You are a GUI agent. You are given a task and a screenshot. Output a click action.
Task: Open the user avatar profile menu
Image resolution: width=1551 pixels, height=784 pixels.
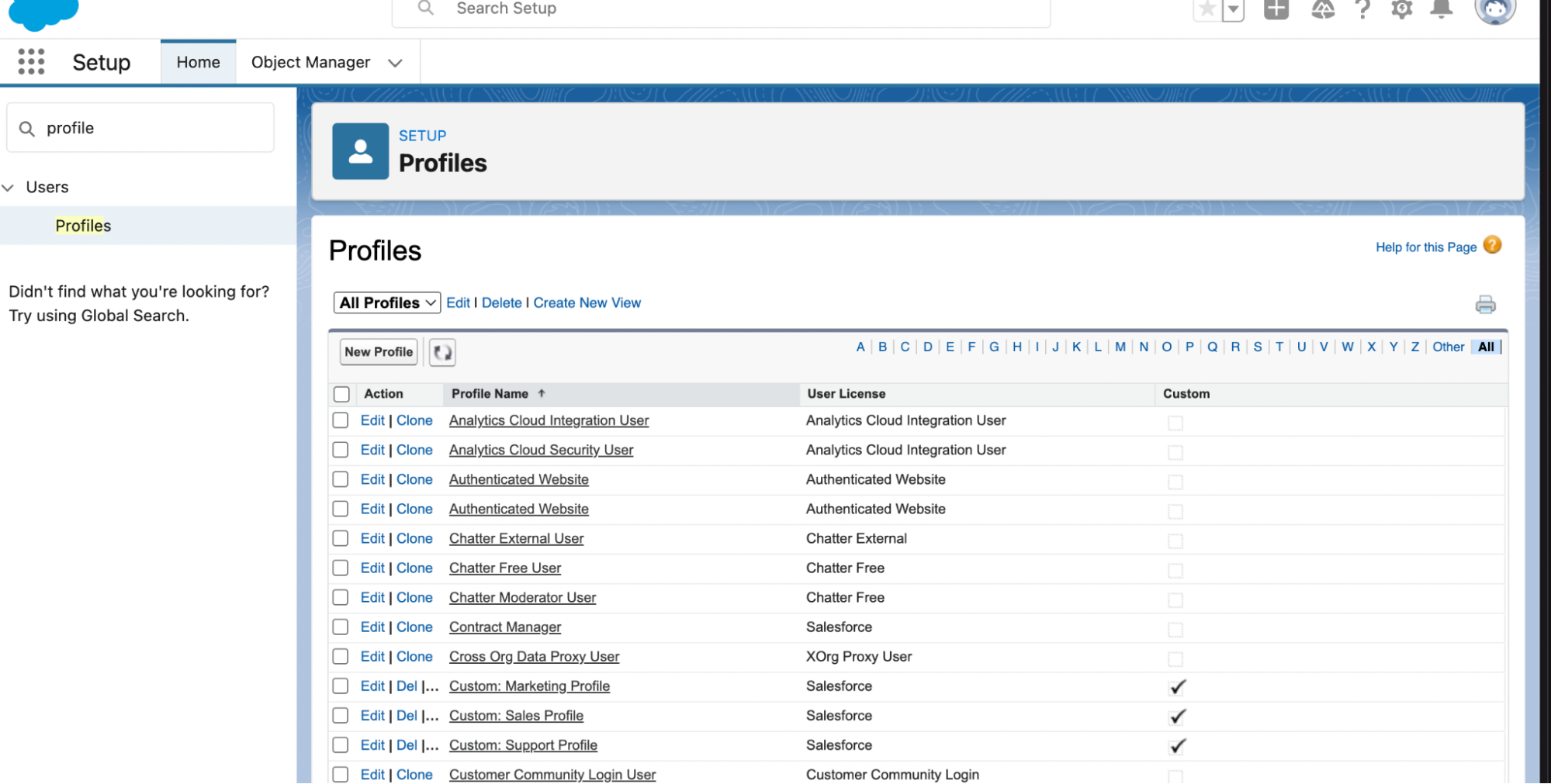coord(1494,9)
